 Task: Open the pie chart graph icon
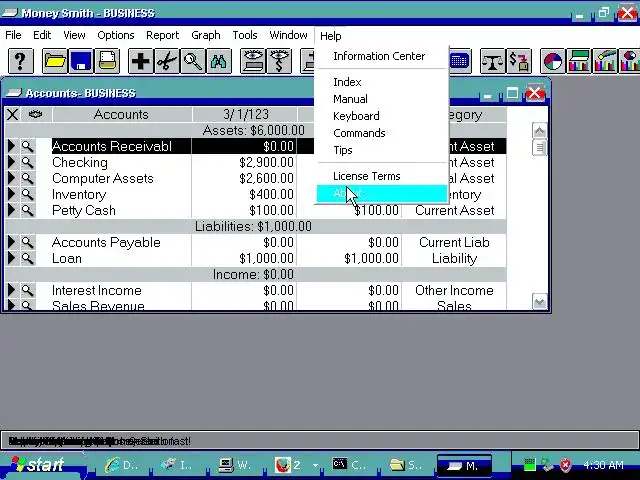click(553, 61)
